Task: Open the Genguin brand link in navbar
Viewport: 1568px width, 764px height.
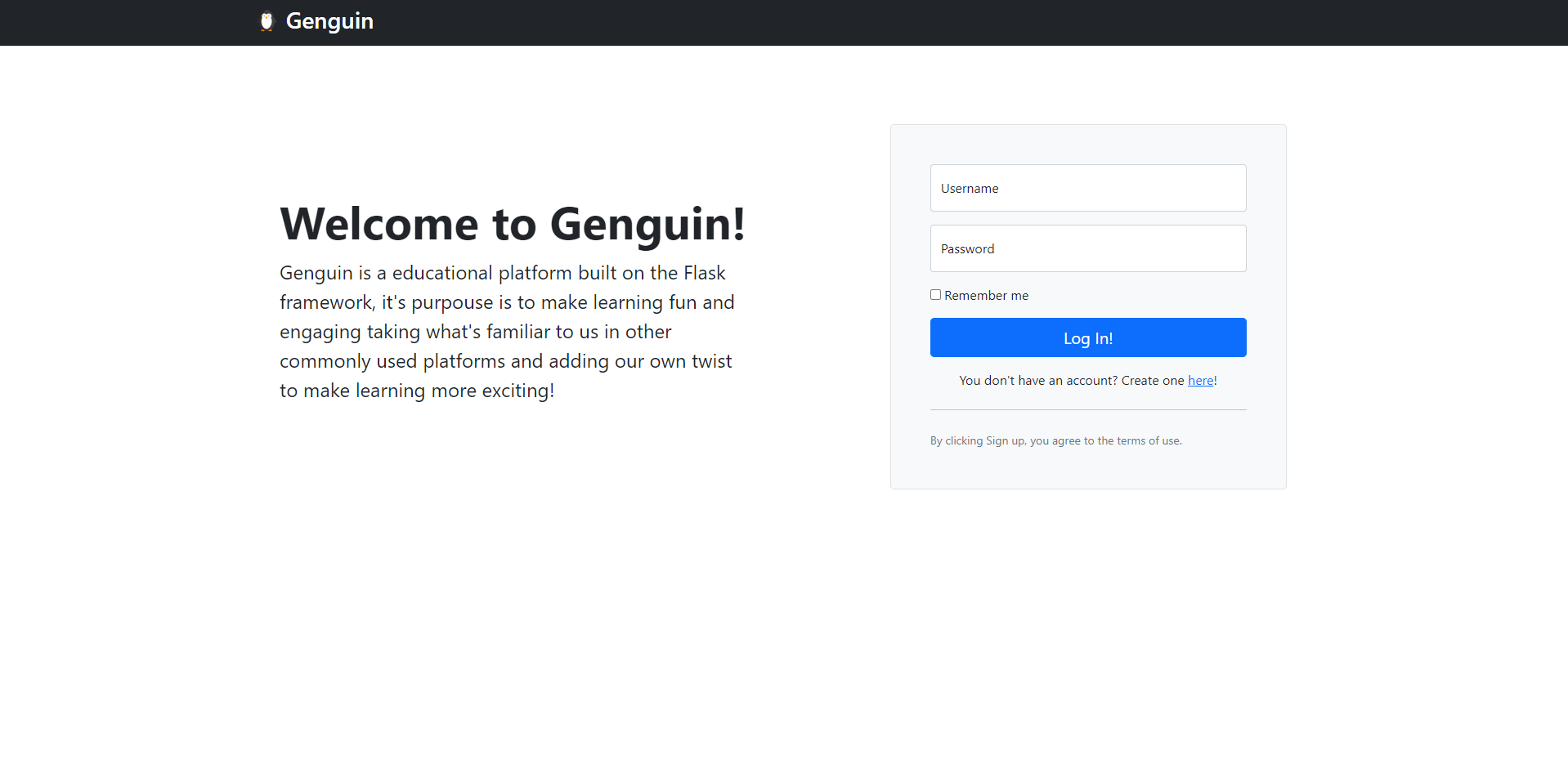Action: click(316, 21)
